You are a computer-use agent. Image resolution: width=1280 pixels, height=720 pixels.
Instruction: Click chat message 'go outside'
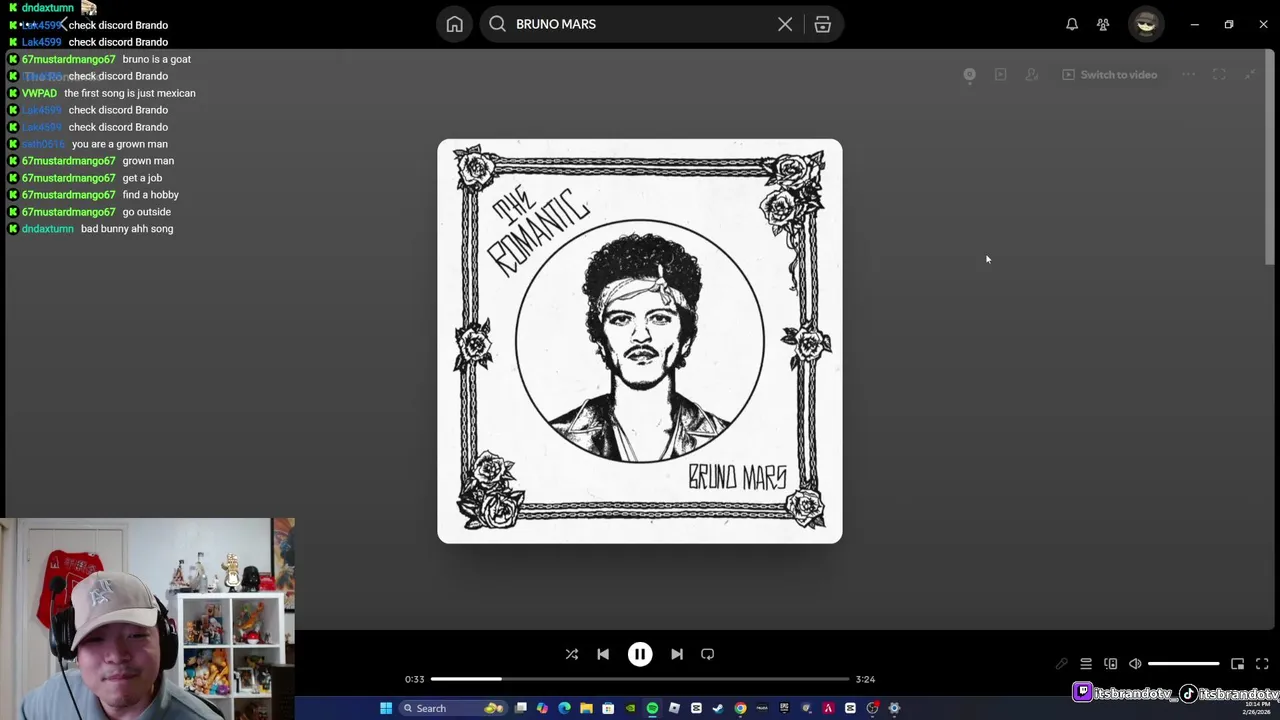tap(147, 212)
